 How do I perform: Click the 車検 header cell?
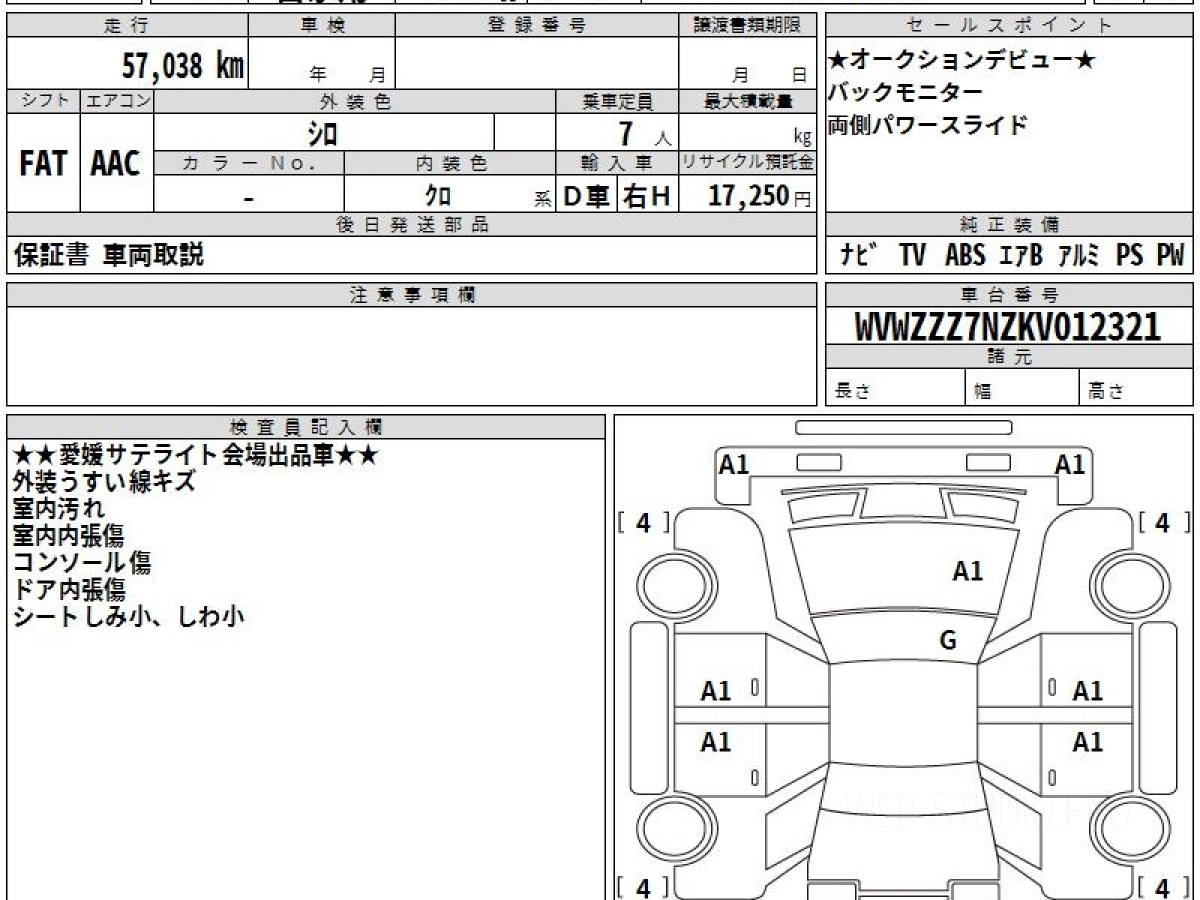(321, 26)
